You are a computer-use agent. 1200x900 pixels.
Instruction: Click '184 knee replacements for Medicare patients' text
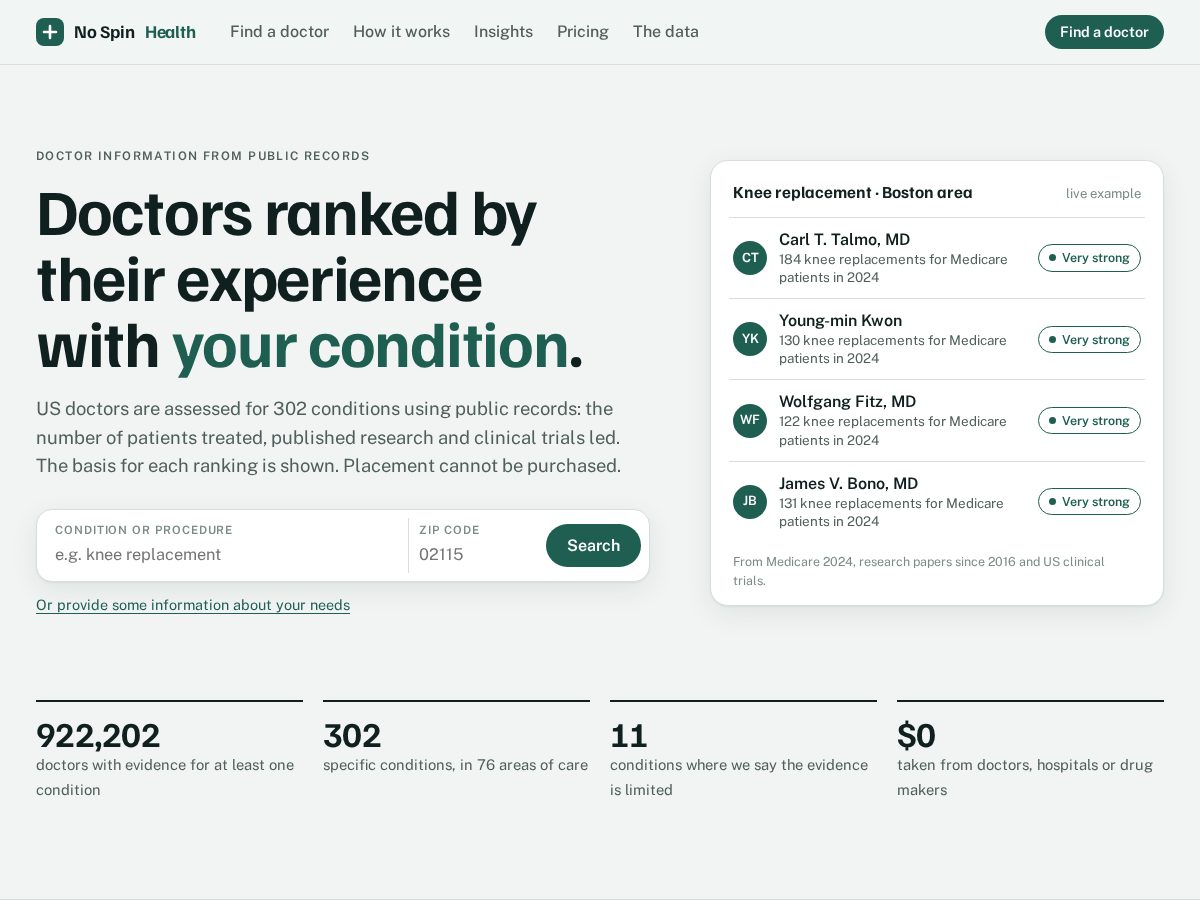pyautogui.click(x=893, y=268)
